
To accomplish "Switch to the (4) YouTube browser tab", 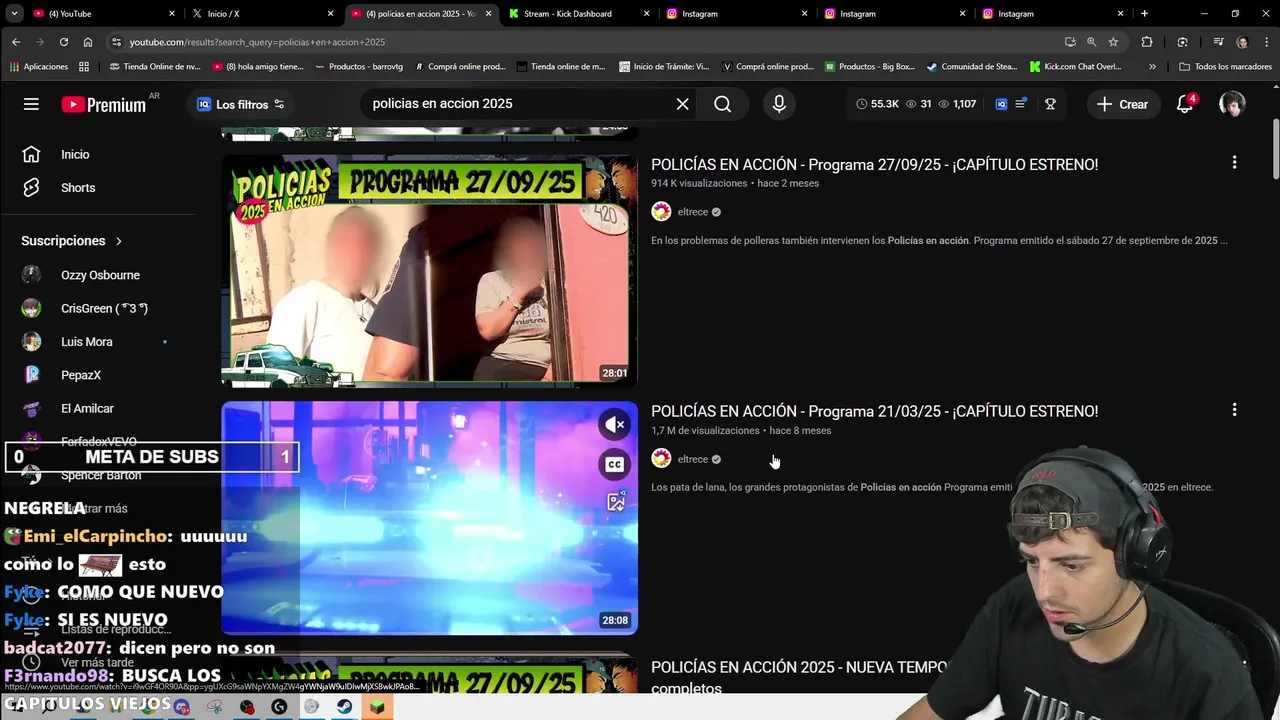I will click(105, 14).
